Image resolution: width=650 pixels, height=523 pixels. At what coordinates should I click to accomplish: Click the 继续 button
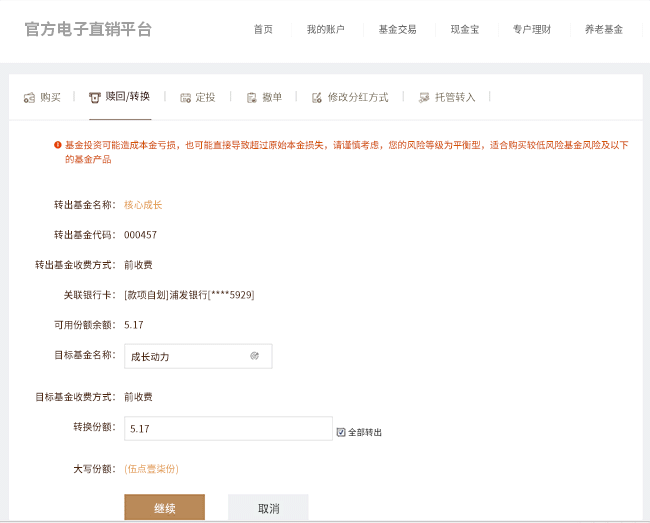tap(165, 507)
